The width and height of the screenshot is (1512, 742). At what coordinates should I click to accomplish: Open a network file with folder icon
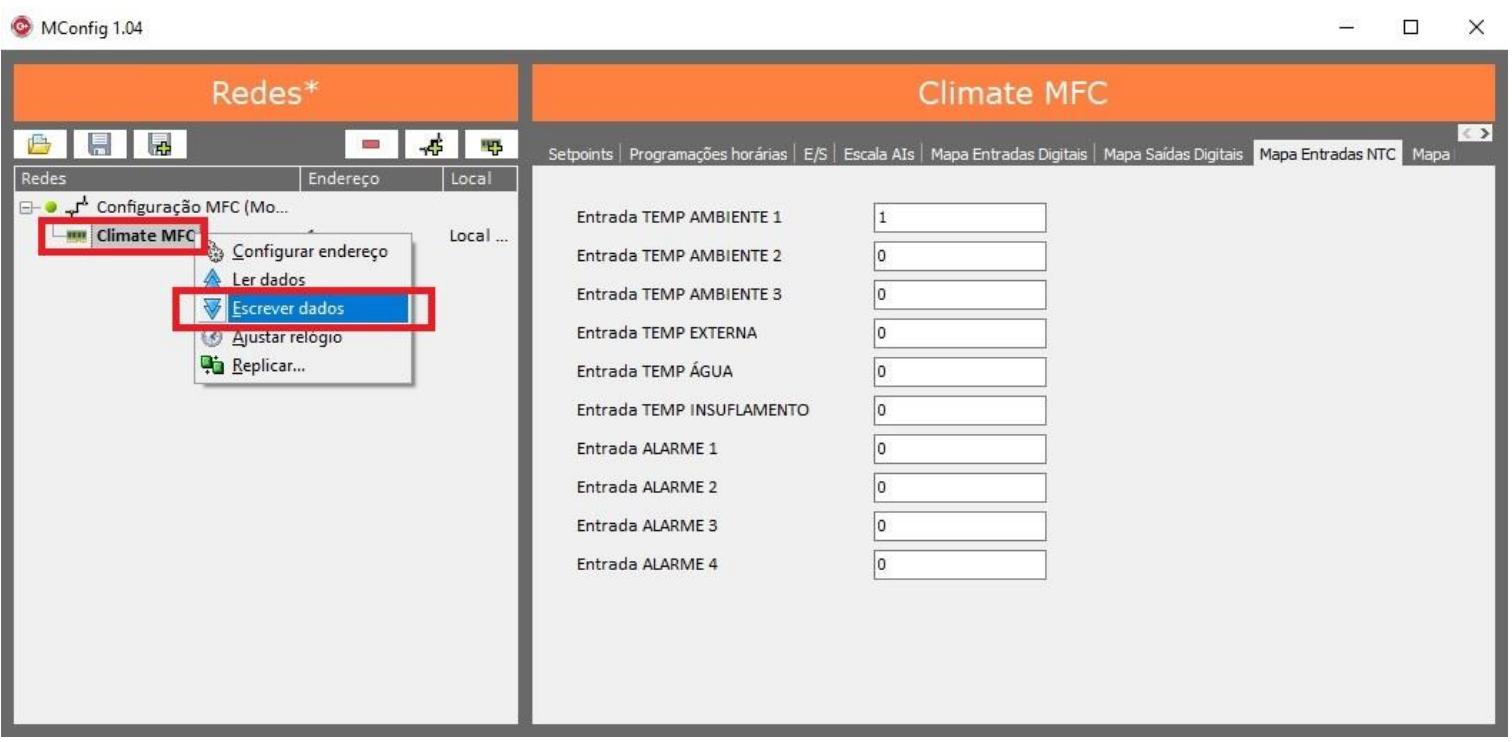[39, 144]
